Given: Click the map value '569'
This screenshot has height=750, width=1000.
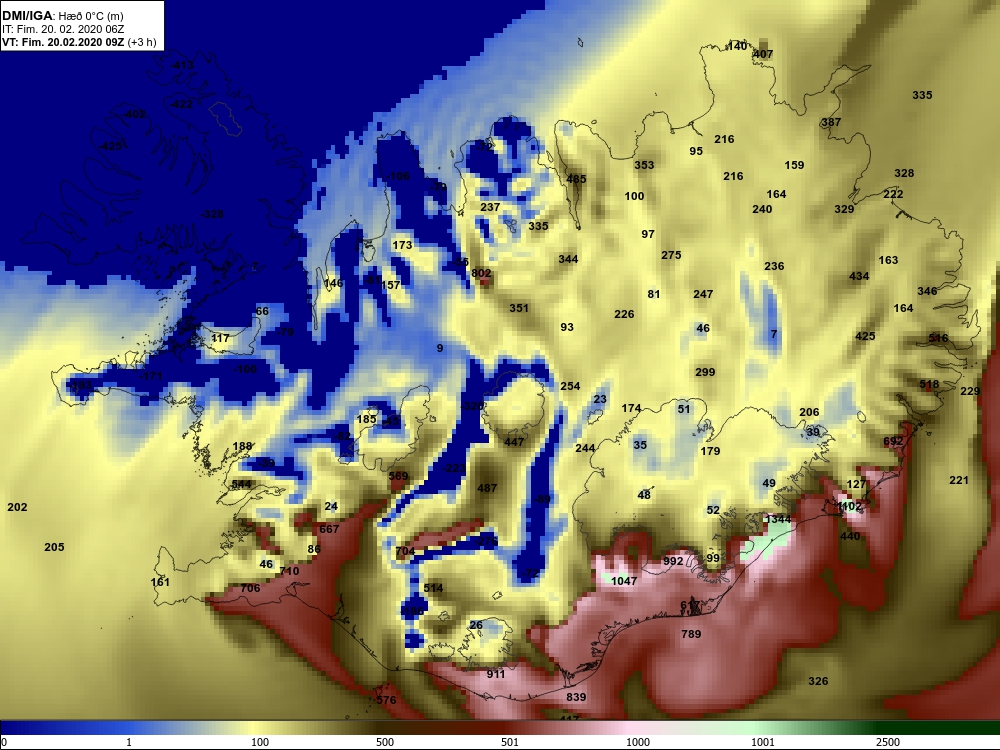Looking at the screenshot, I should coord(398,476).
